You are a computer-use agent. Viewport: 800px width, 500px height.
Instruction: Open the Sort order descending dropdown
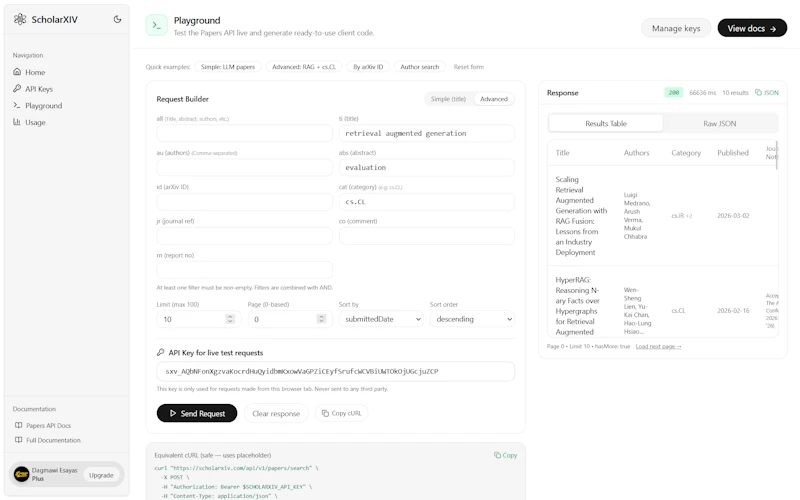[x=472, y=319]
